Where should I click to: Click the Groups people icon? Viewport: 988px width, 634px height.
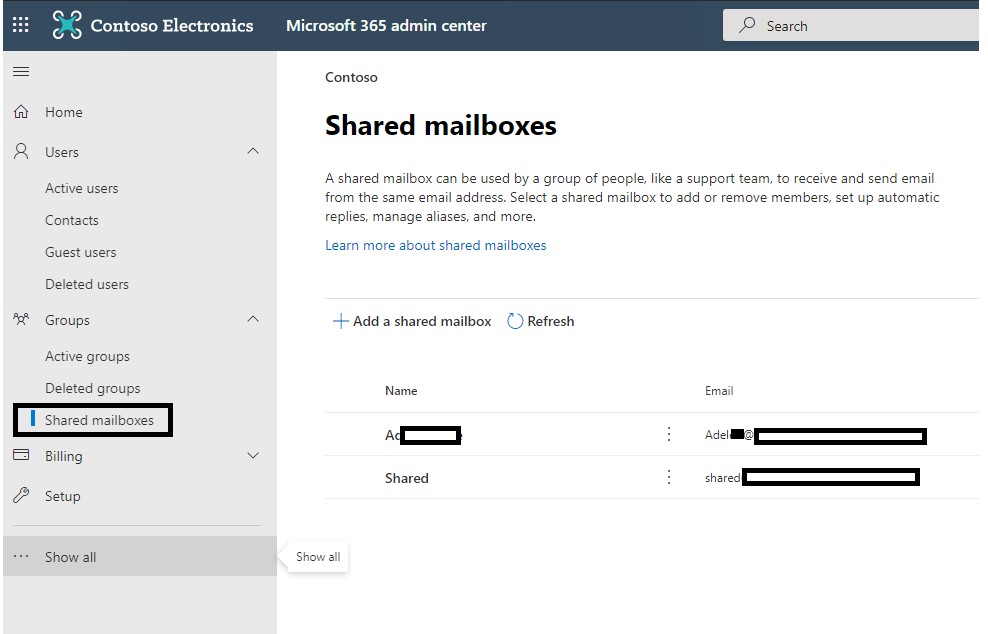pos(21,320)
